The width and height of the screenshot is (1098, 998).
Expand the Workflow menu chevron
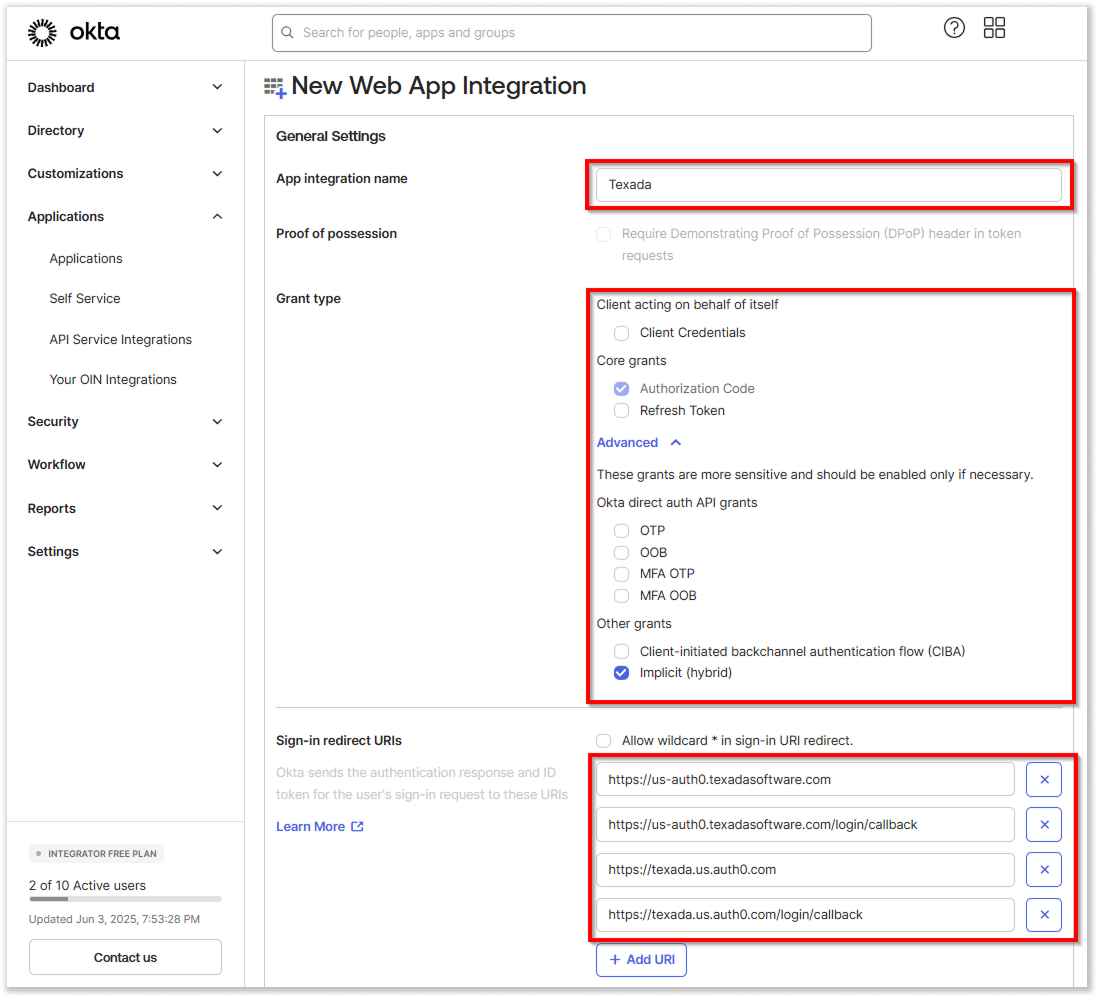click(x=217, y=464)
